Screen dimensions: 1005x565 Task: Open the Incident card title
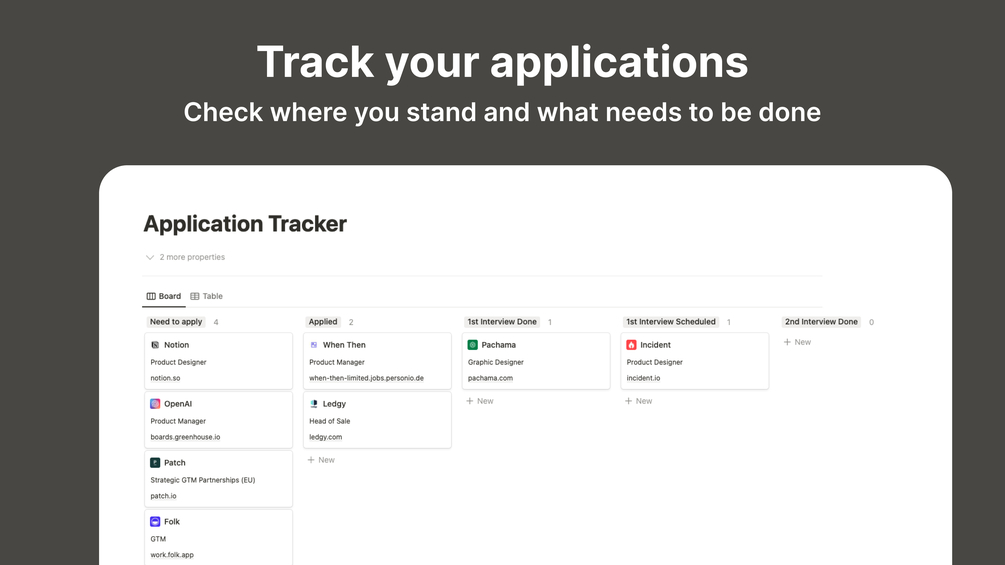pos(655,345)
